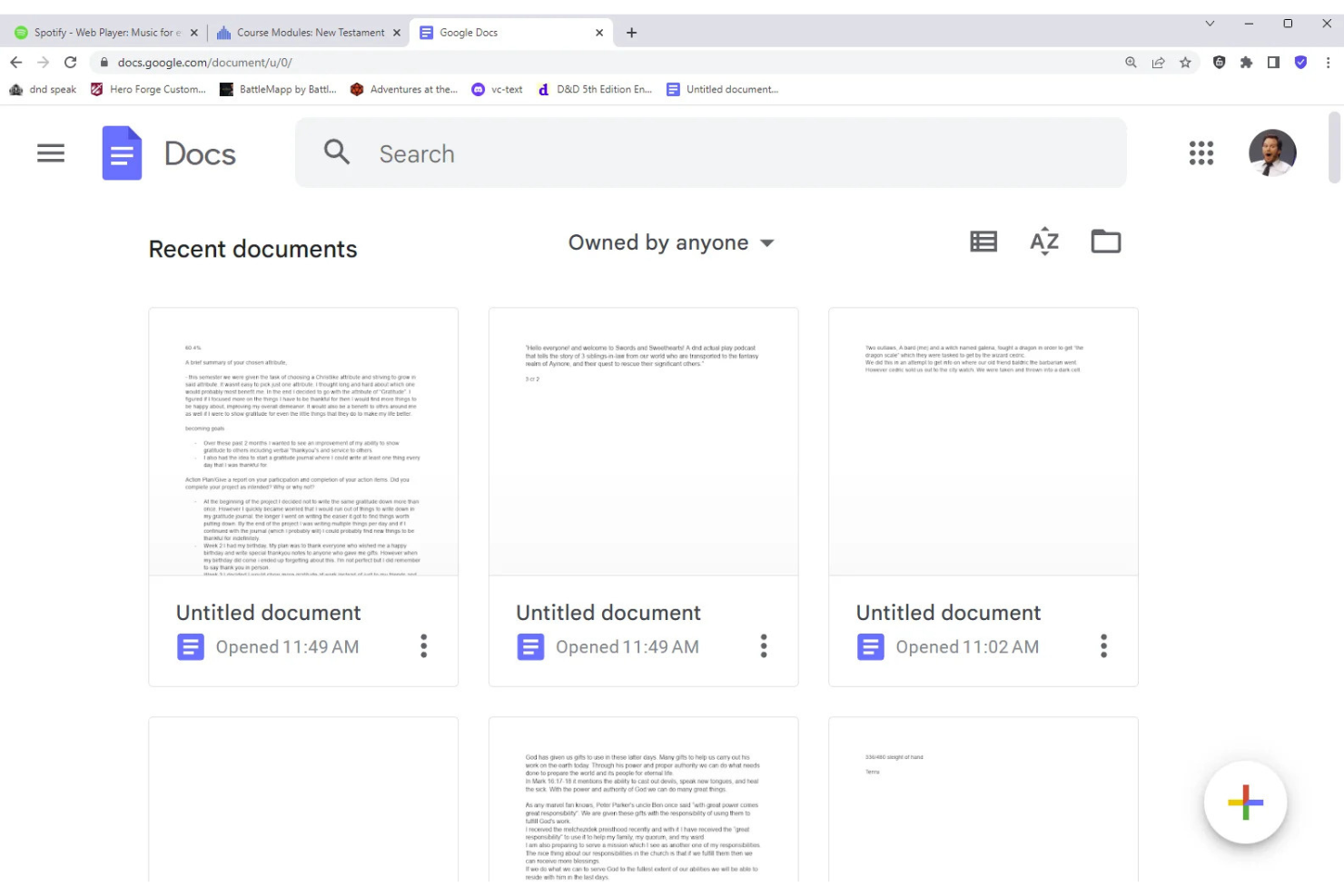Click the shield extension icon
This screenshot has height=896, width=1344.
(x=1219, y=63)
